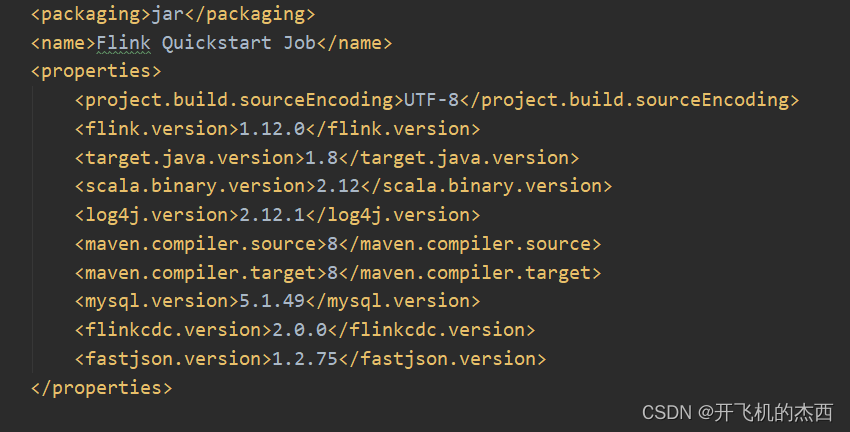
Task: Click the closing </mysql.version> tag
Action: click(393, 301)
